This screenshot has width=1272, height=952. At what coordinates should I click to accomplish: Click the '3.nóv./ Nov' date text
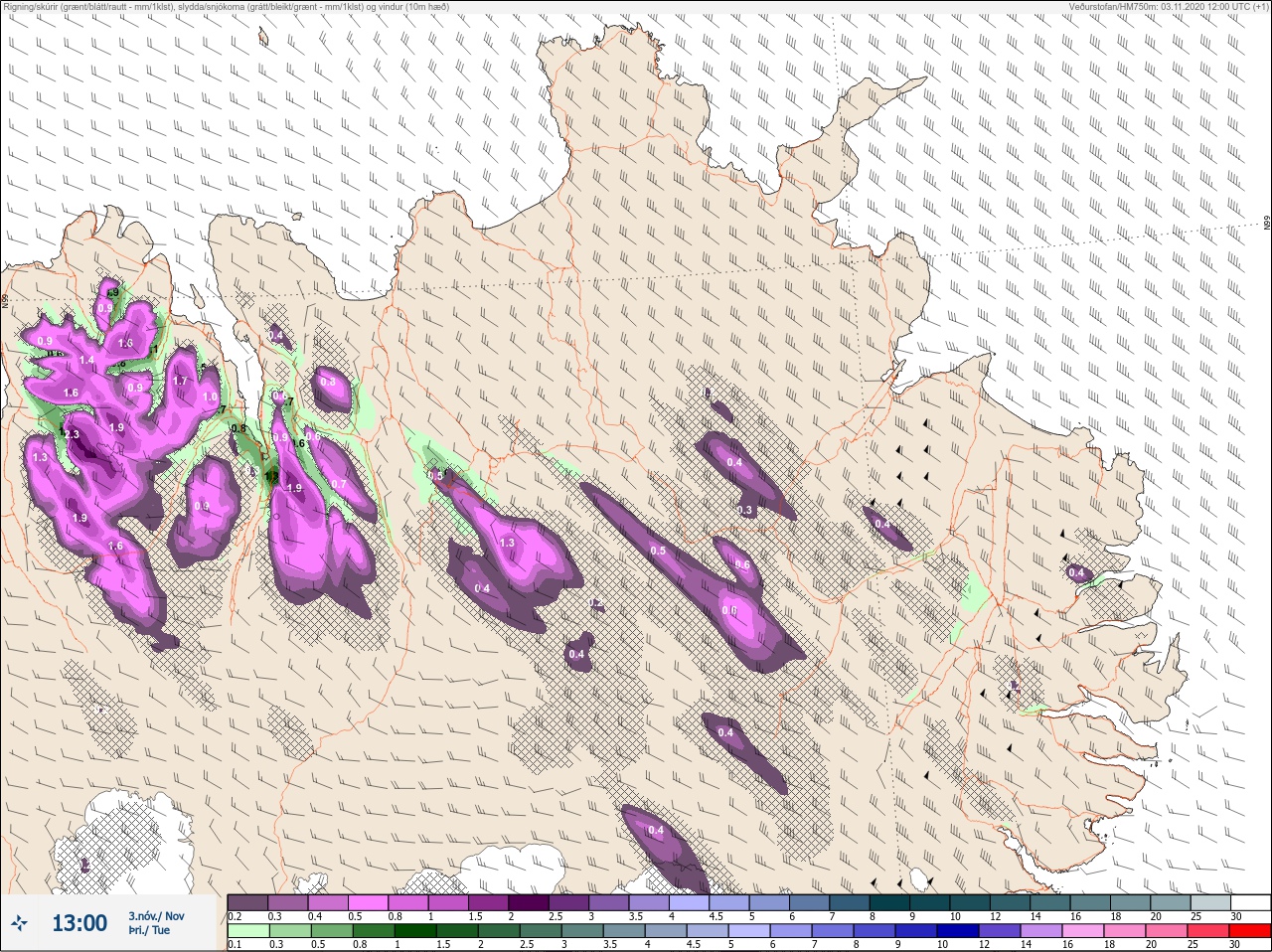click(x=156, y=916)
